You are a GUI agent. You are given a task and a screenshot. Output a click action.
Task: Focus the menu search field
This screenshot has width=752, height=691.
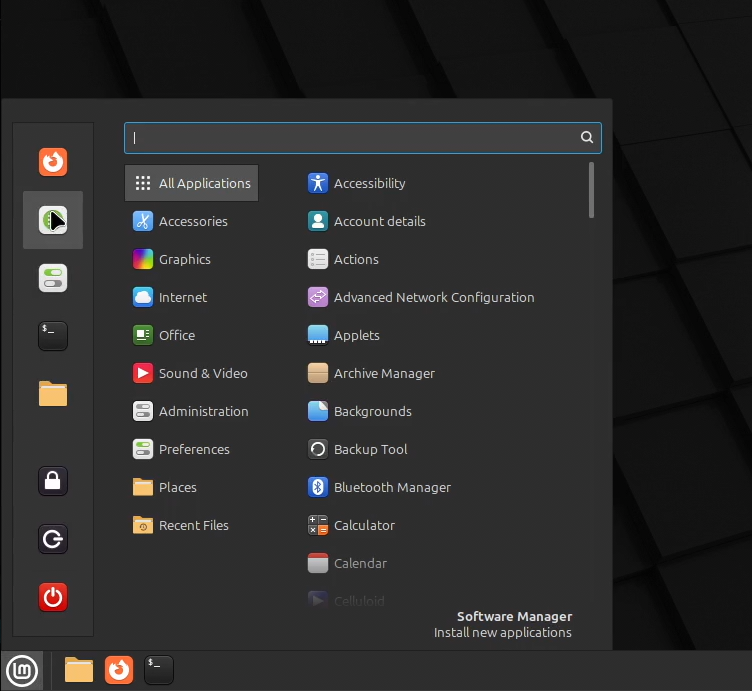click(363, 138)
